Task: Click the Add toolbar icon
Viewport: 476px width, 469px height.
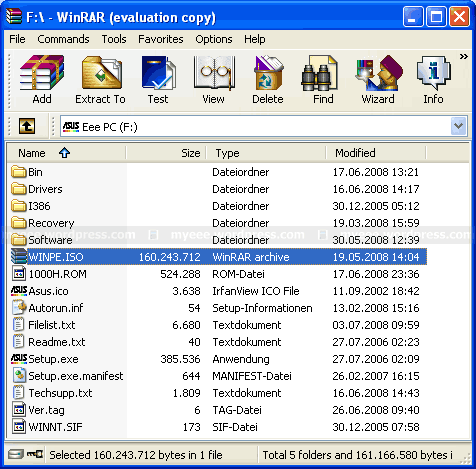Action: (42, 73)
